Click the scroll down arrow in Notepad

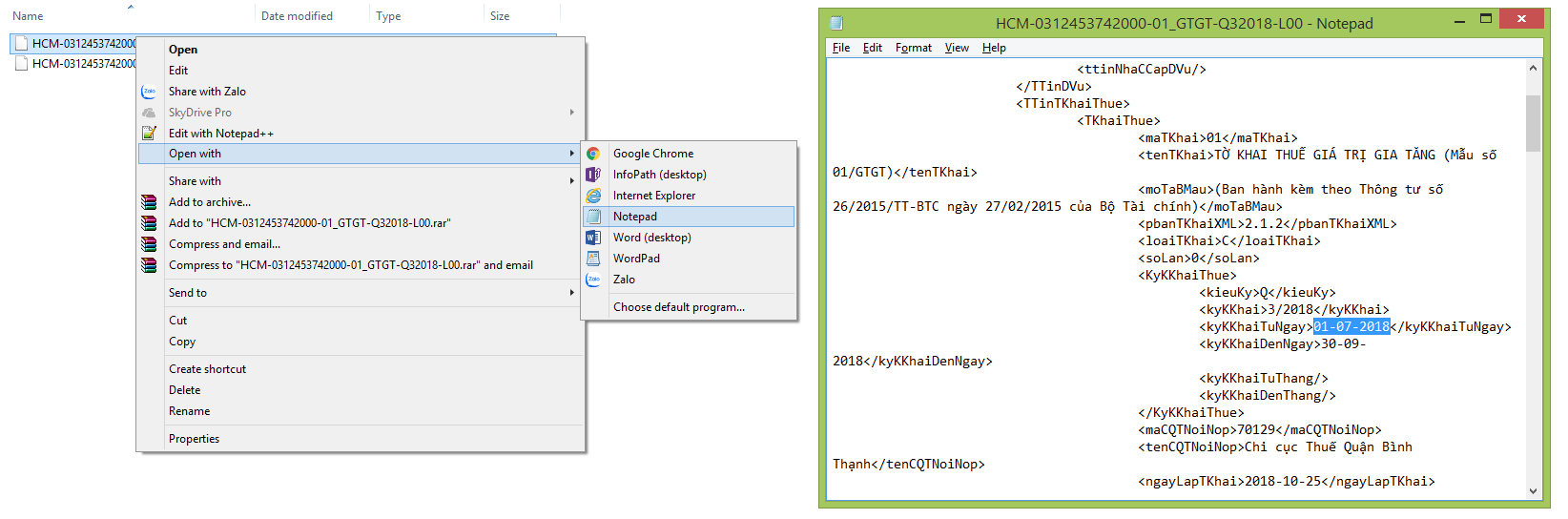[x=1533, y=491]
